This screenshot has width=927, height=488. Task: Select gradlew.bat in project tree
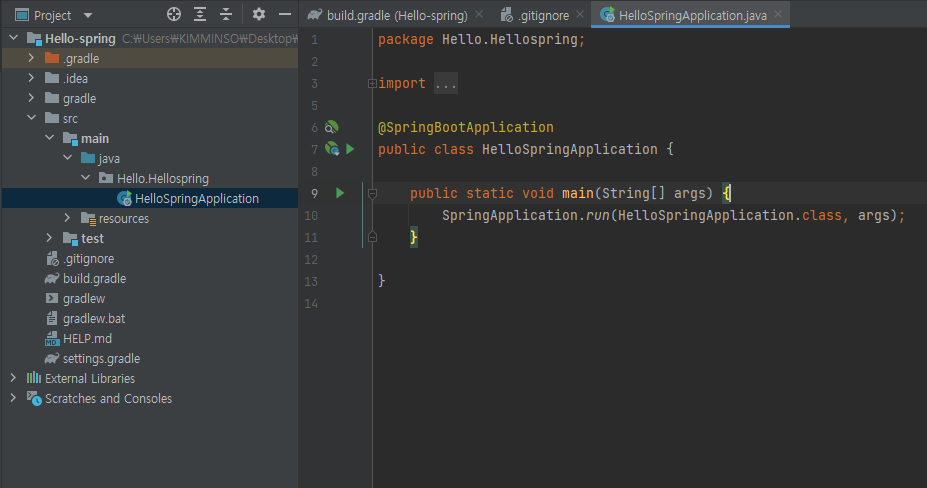(x=94, y=319)
